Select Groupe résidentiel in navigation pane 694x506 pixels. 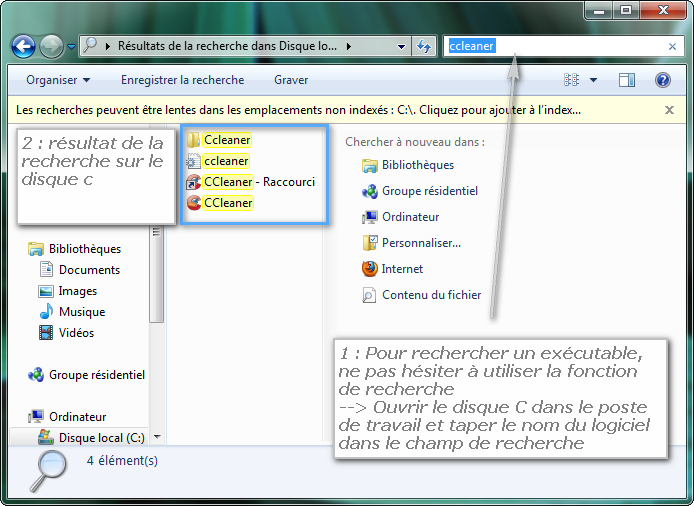[x=86, y=375]
